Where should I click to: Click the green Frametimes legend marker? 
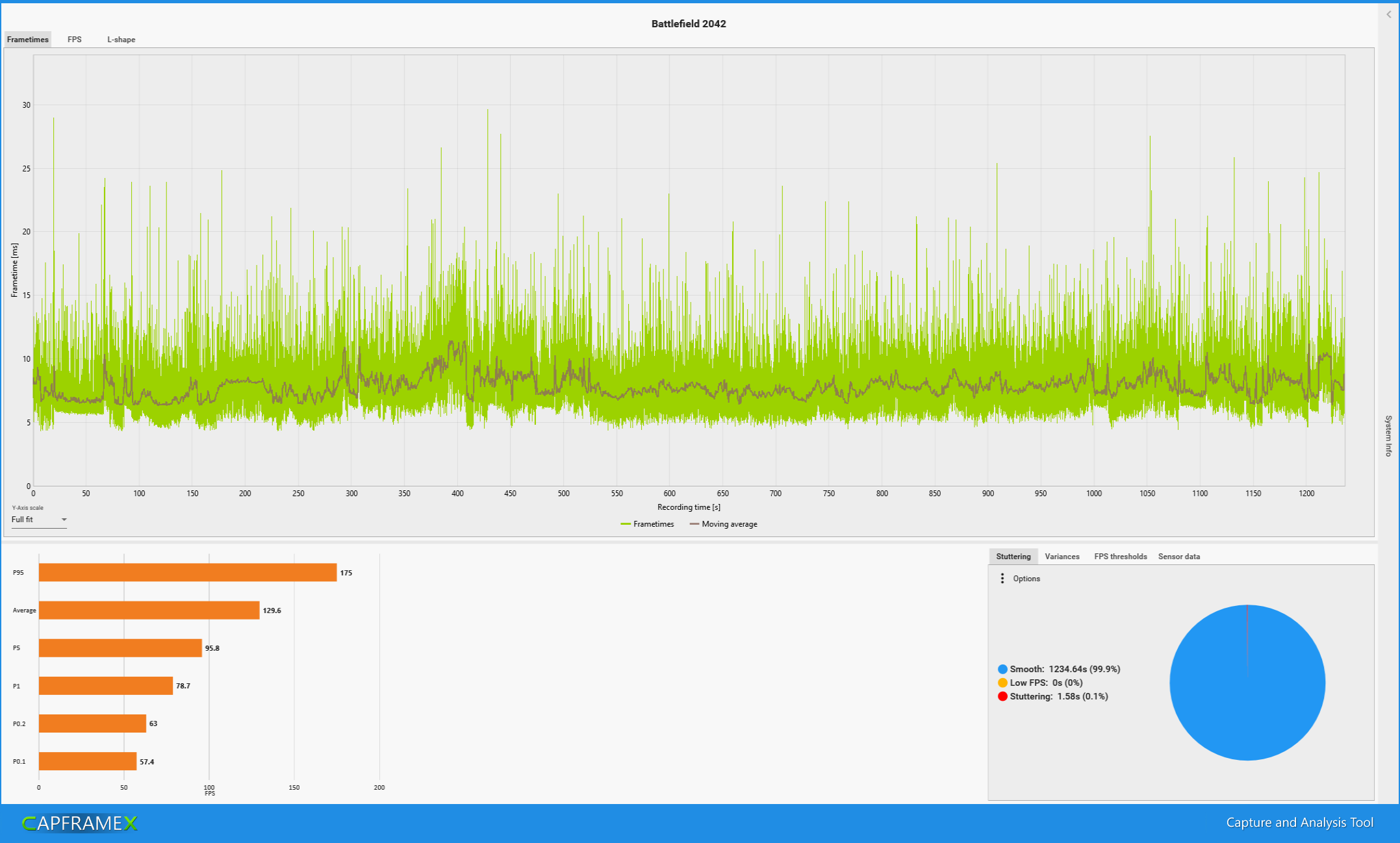pos(626,524)
